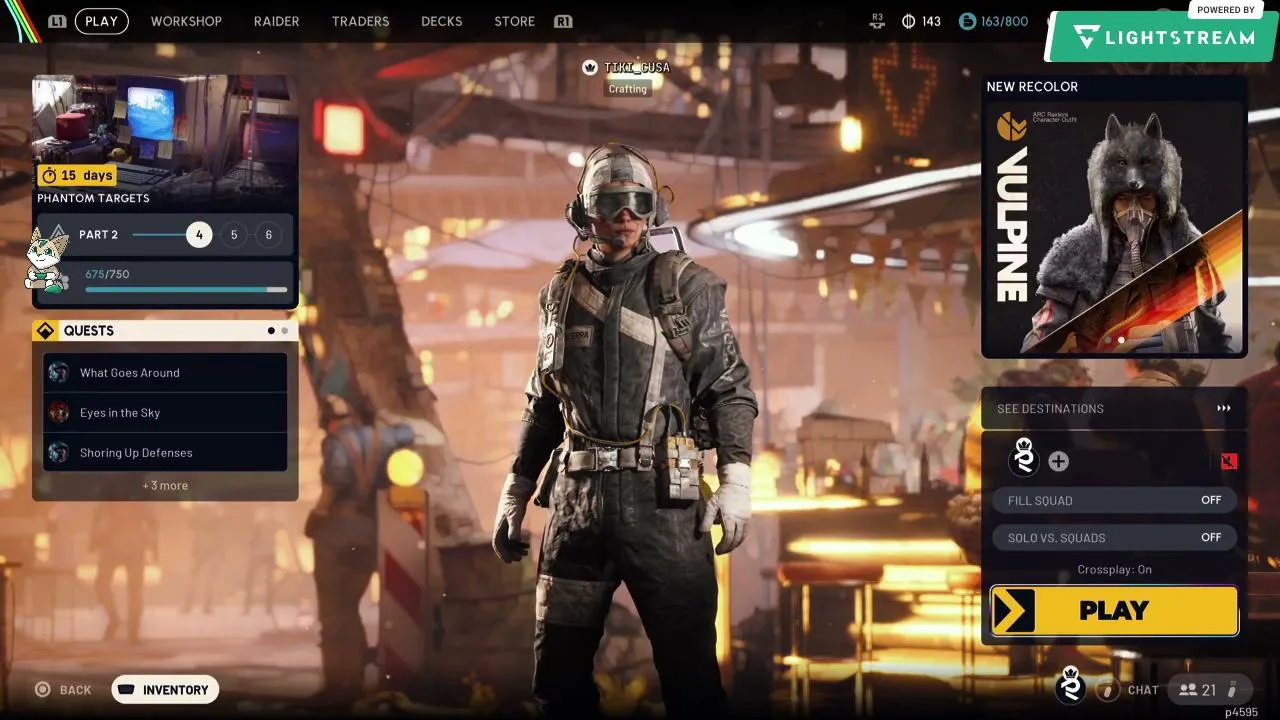Viewport: 1280px width, 720px height.
Task: Click the touchpad icon on Inventory button
Action: tap(126, 690)
